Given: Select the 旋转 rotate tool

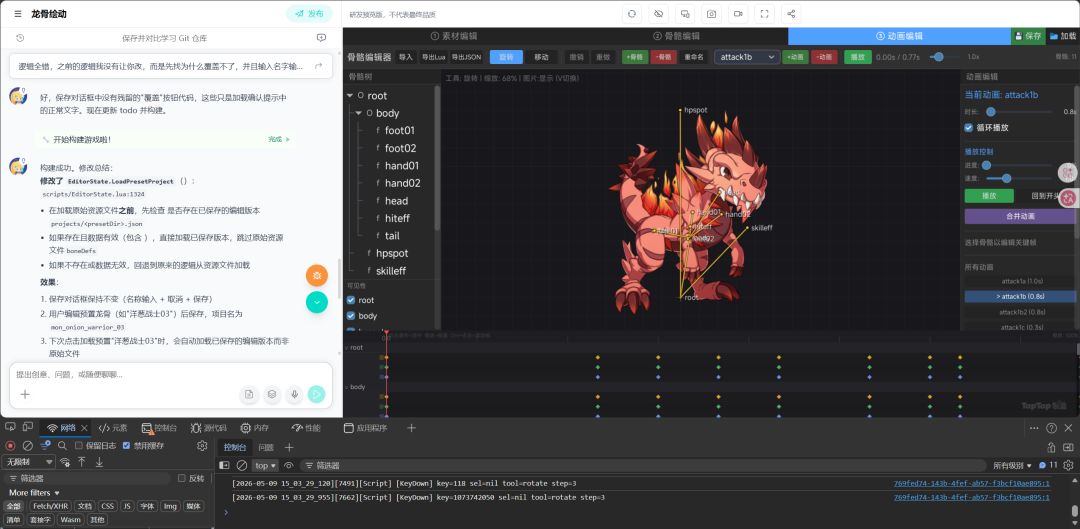Looking at the screenshot, I should click(x=506, y=57).
